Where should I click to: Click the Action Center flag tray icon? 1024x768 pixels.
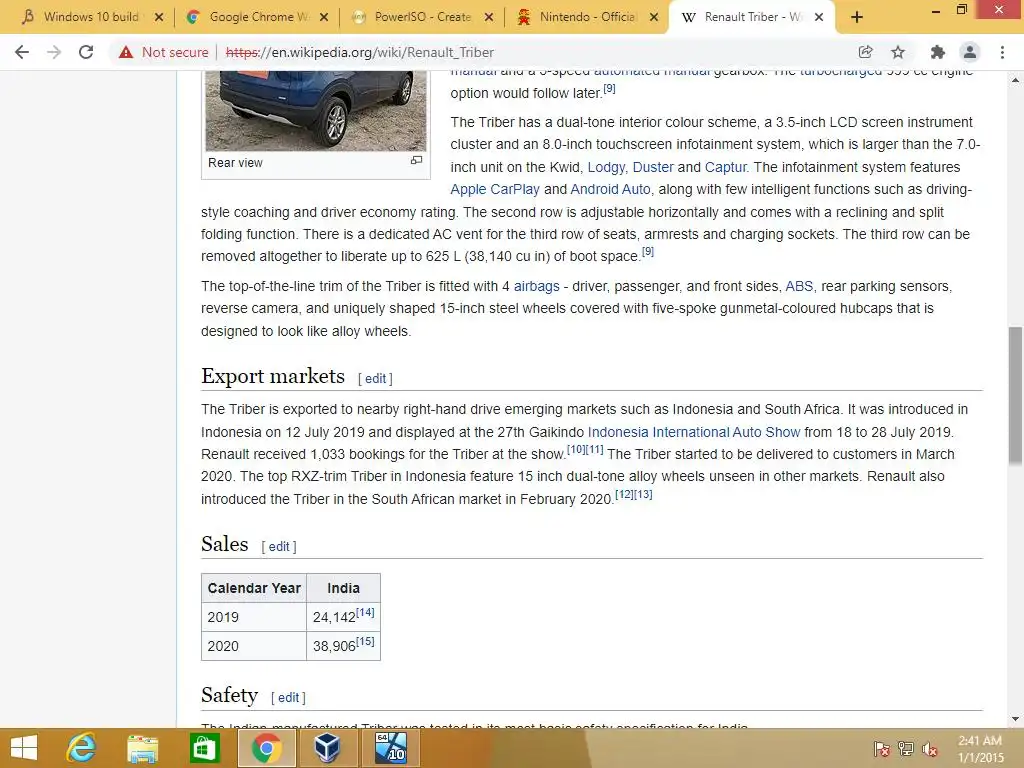click(x=882, y=748)
